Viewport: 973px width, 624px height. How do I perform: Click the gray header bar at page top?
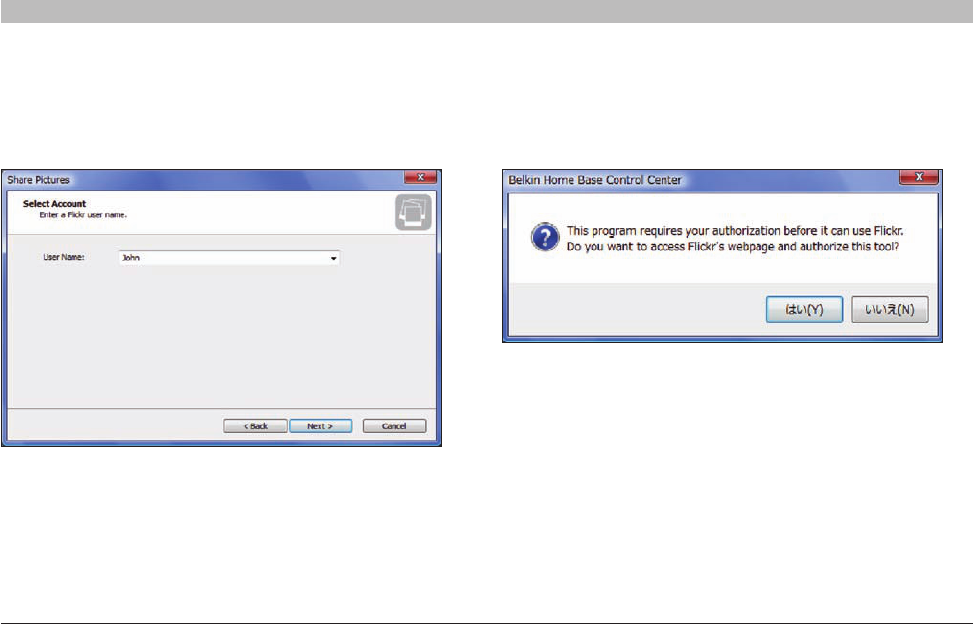pyautogui.click(x=486, y=11)
